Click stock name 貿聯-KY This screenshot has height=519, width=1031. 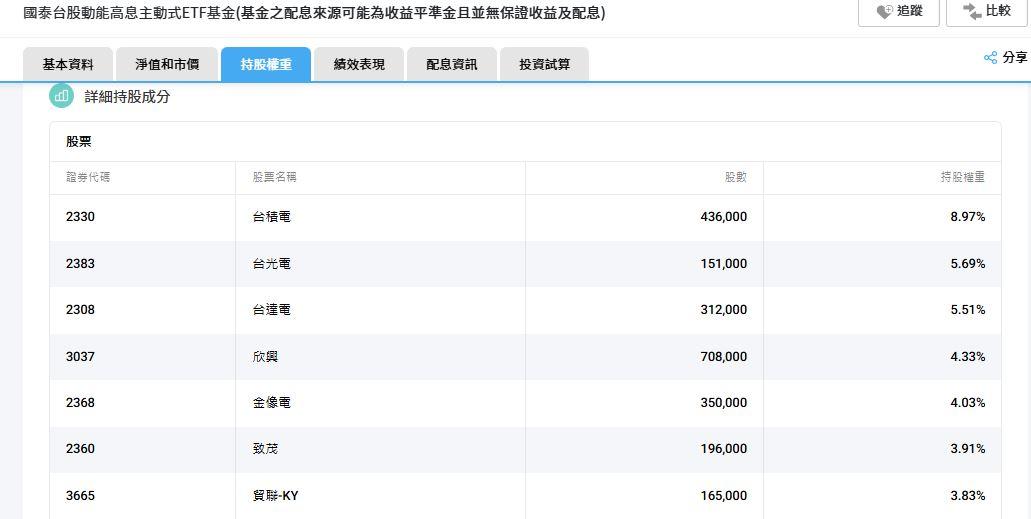click(x=276, y=496)
